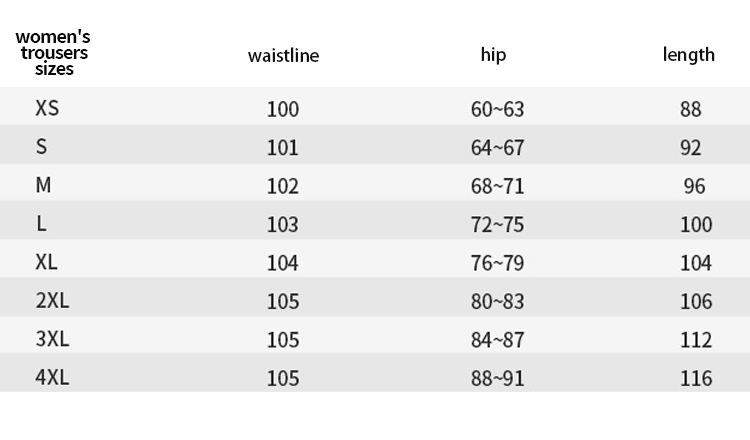Select hip value 72~75
Image resolution: width=750 pixels, height=440 pixels.
[x=497, y=224]
